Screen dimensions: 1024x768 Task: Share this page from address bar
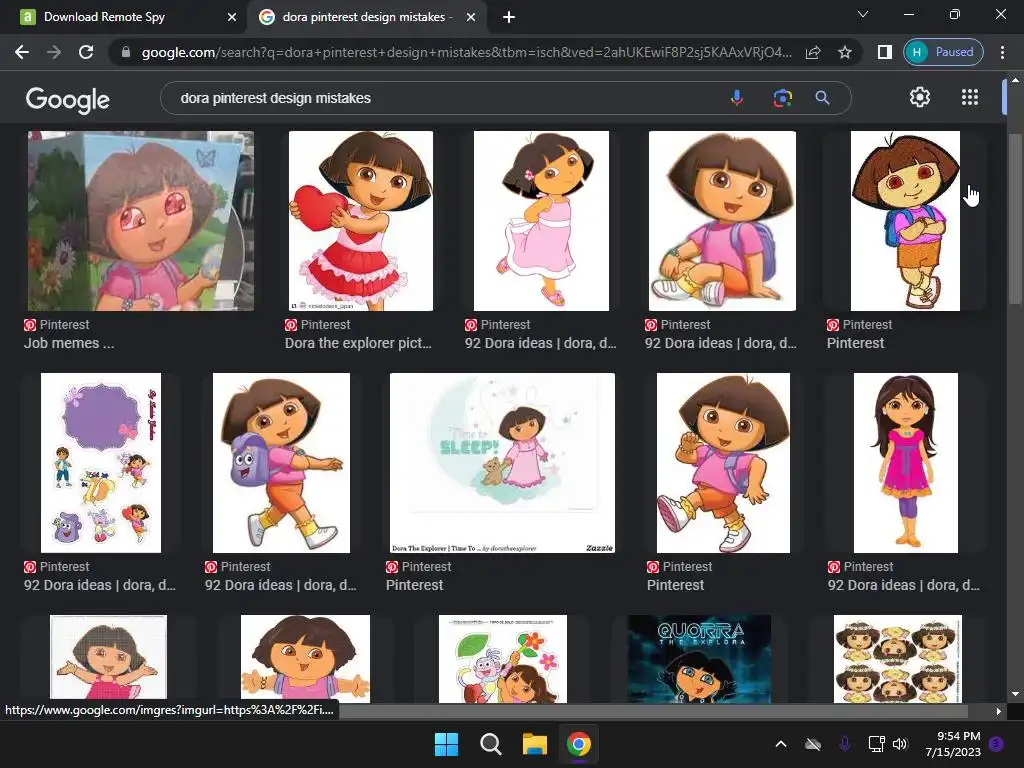pos(813,52)
